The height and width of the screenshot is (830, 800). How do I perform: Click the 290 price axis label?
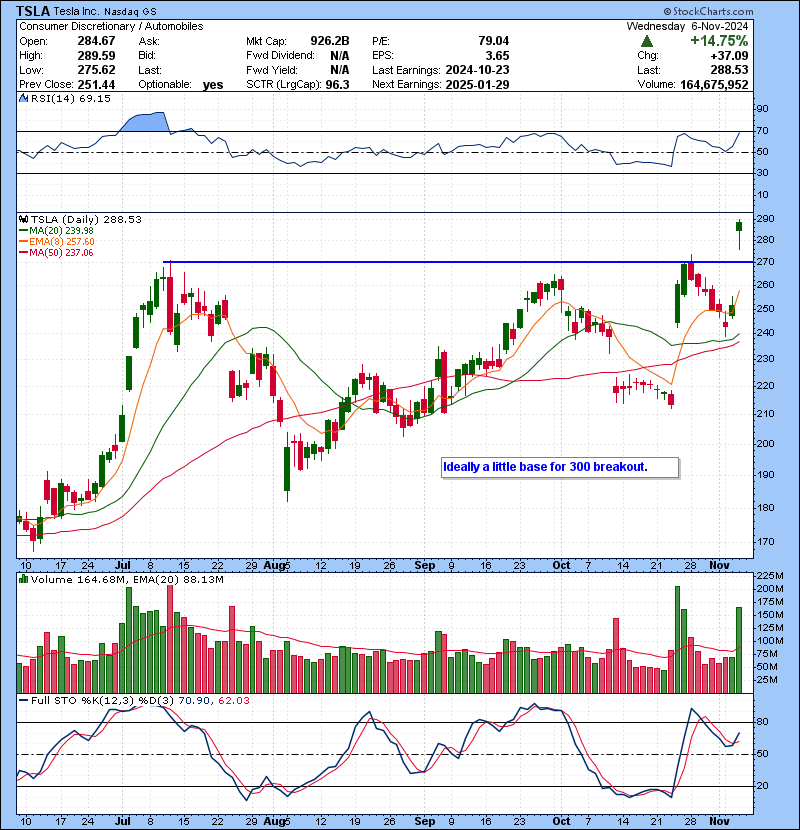click(765, 219)
